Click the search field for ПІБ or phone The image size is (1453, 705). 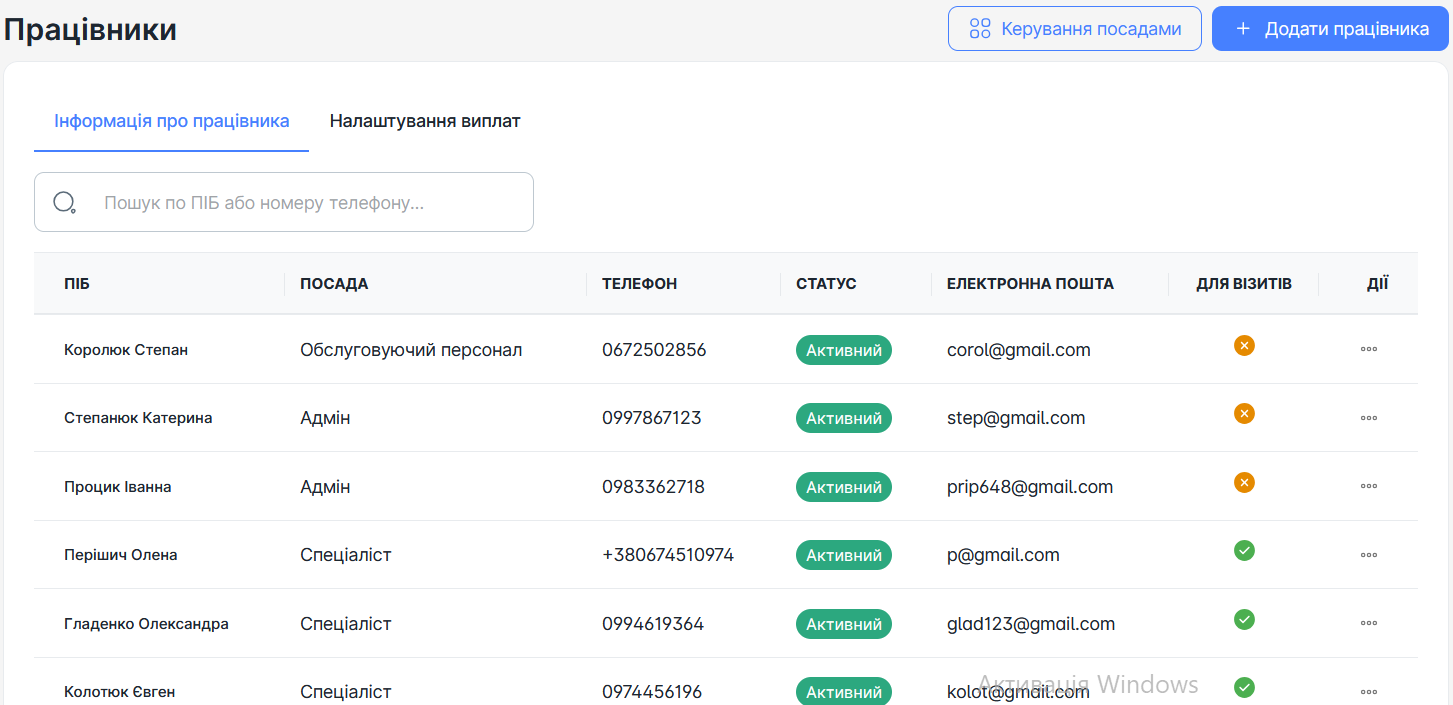pos(284,202)
